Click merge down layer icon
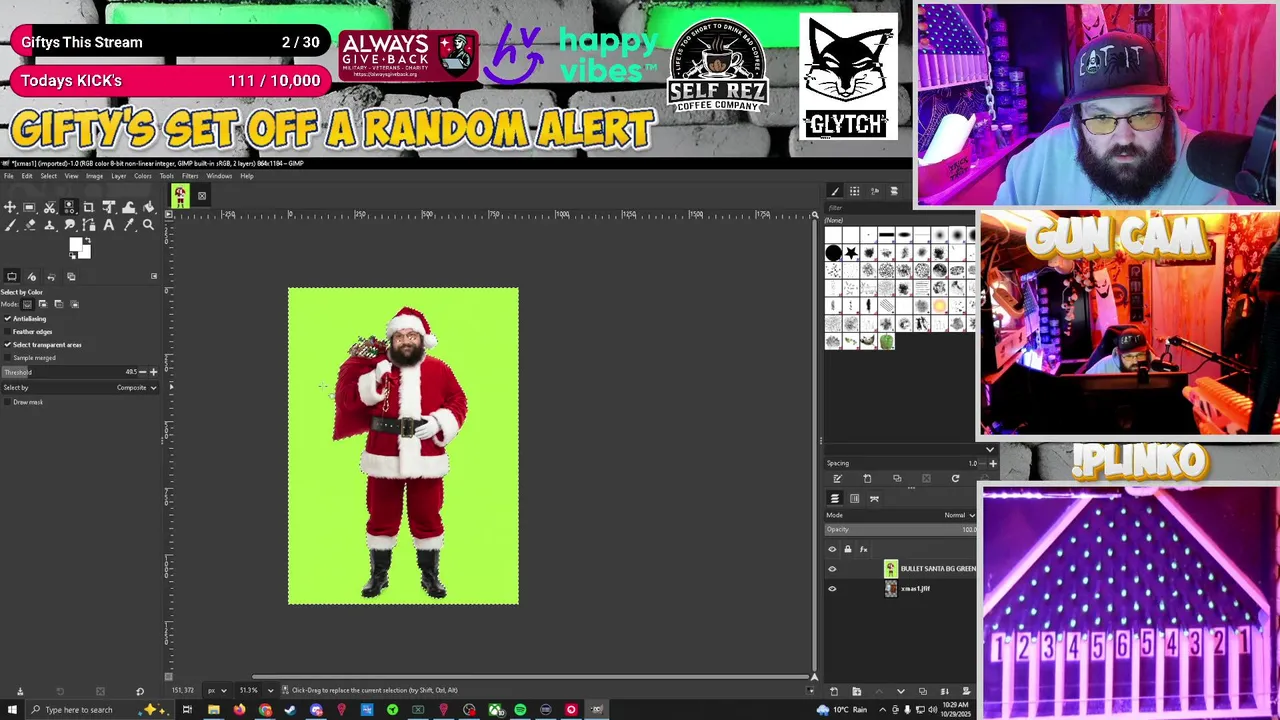The image size is (1280, 720). point(944,691)
